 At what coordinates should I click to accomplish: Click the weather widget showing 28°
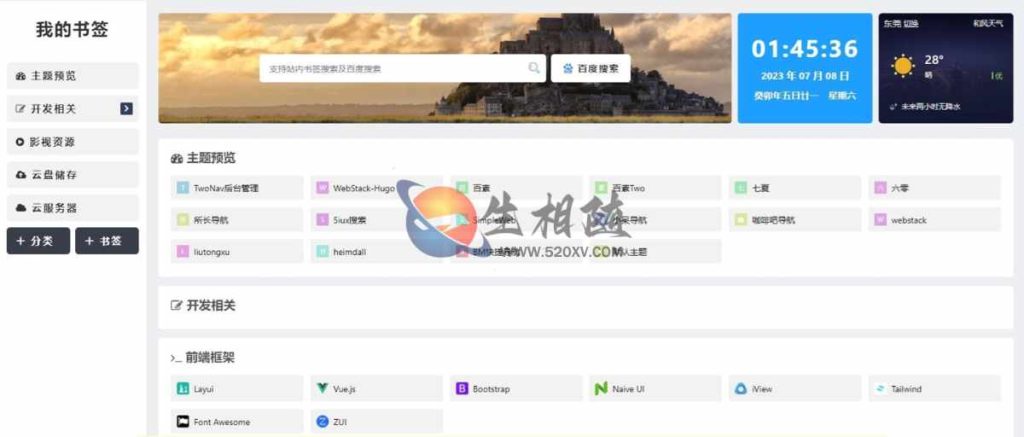point(946,68)
